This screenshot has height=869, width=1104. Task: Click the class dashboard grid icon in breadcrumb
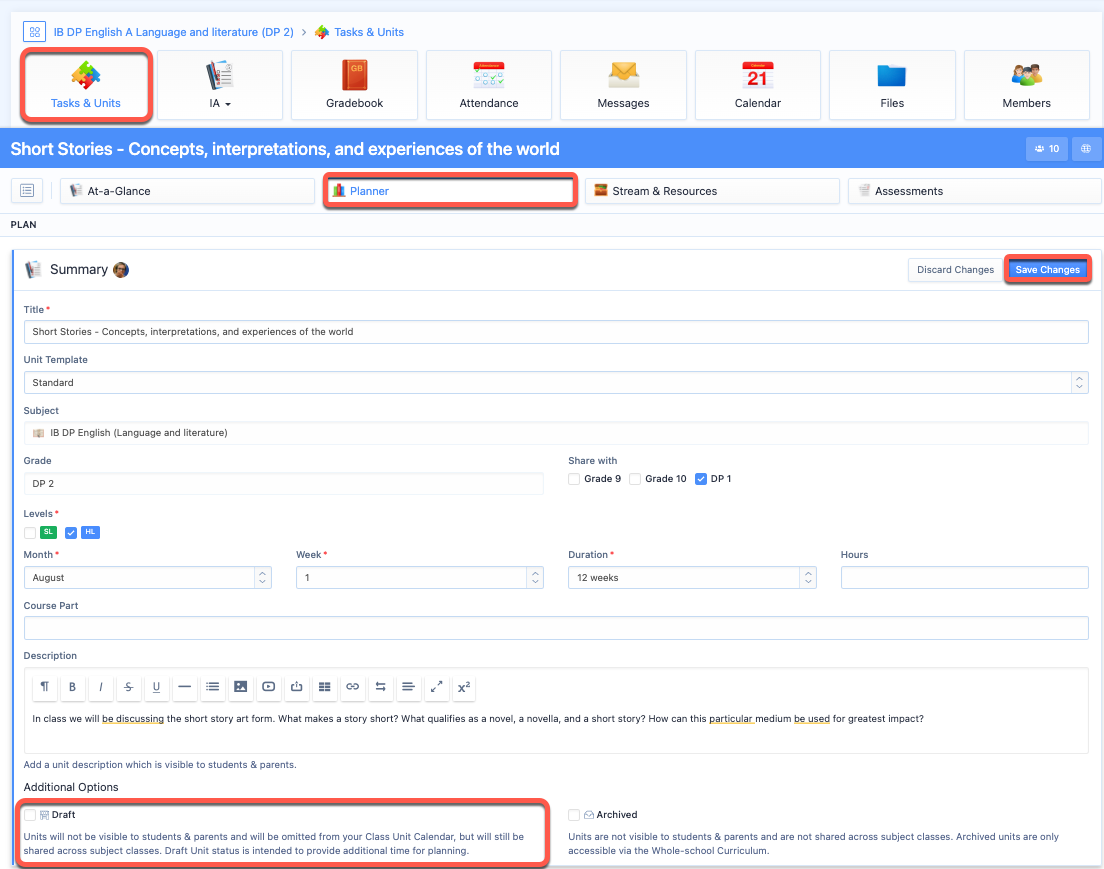tap(34, 32)
